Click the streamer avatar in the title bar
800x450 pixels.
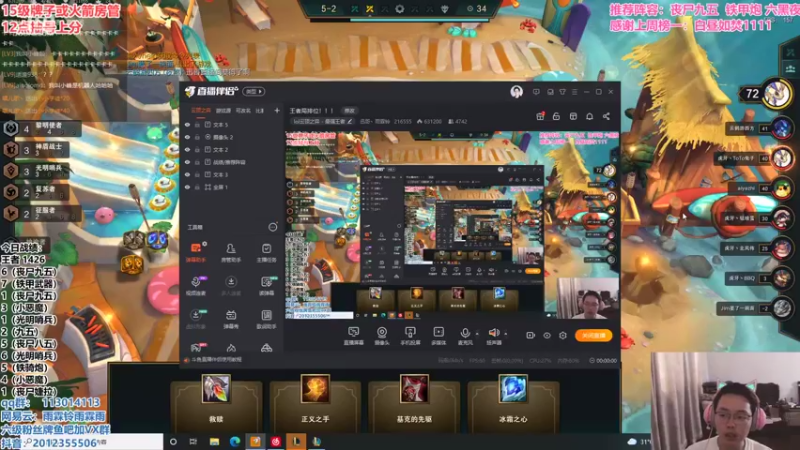[516, 92]
